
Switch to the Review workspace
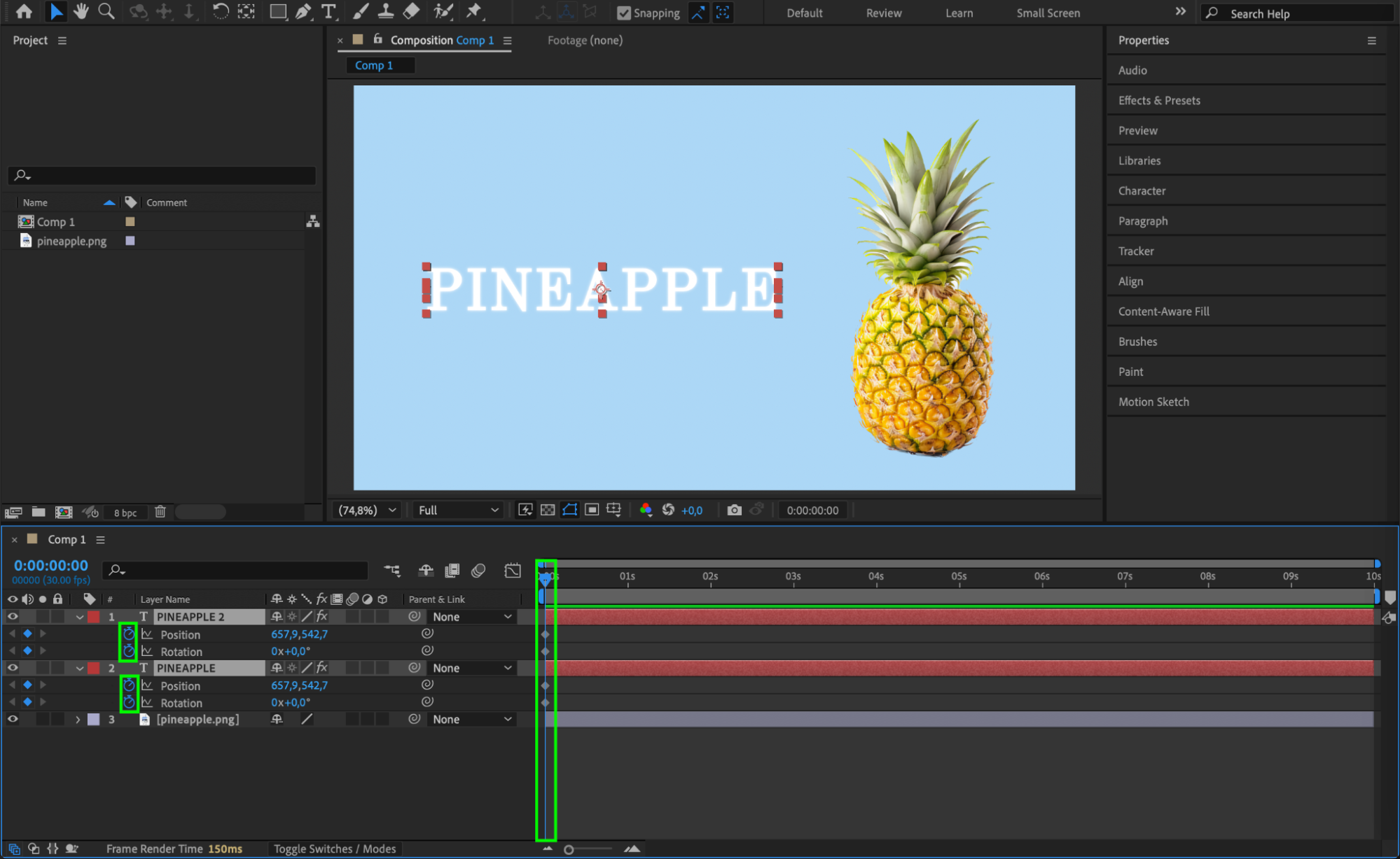pyautogui.click(x=883, y=13)
